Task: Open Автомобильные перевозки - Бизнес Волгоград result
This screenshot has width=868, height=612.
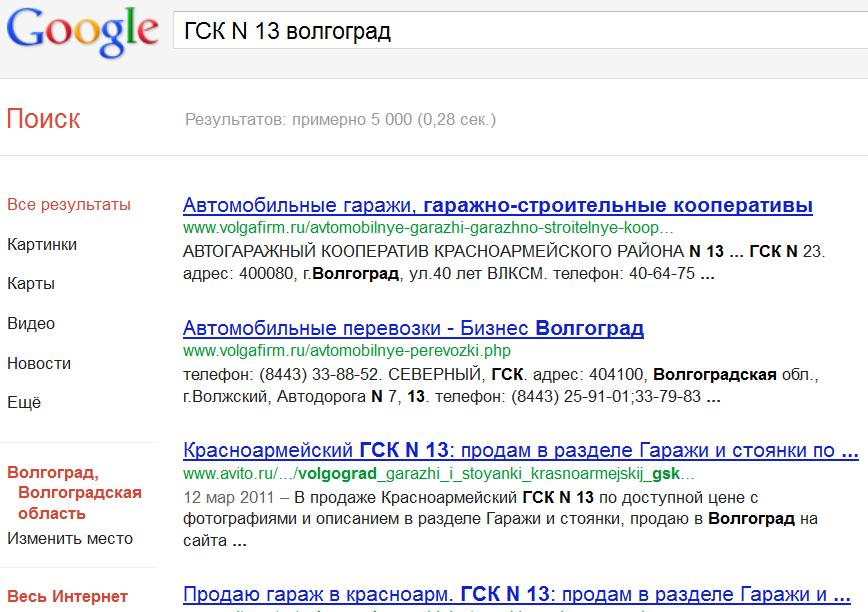Action: (x=413, y=329)
